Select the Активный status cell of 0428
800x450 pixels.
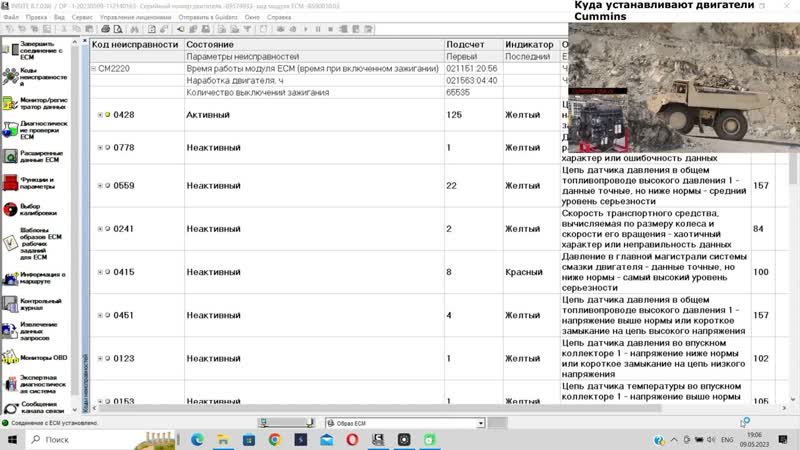314,115
